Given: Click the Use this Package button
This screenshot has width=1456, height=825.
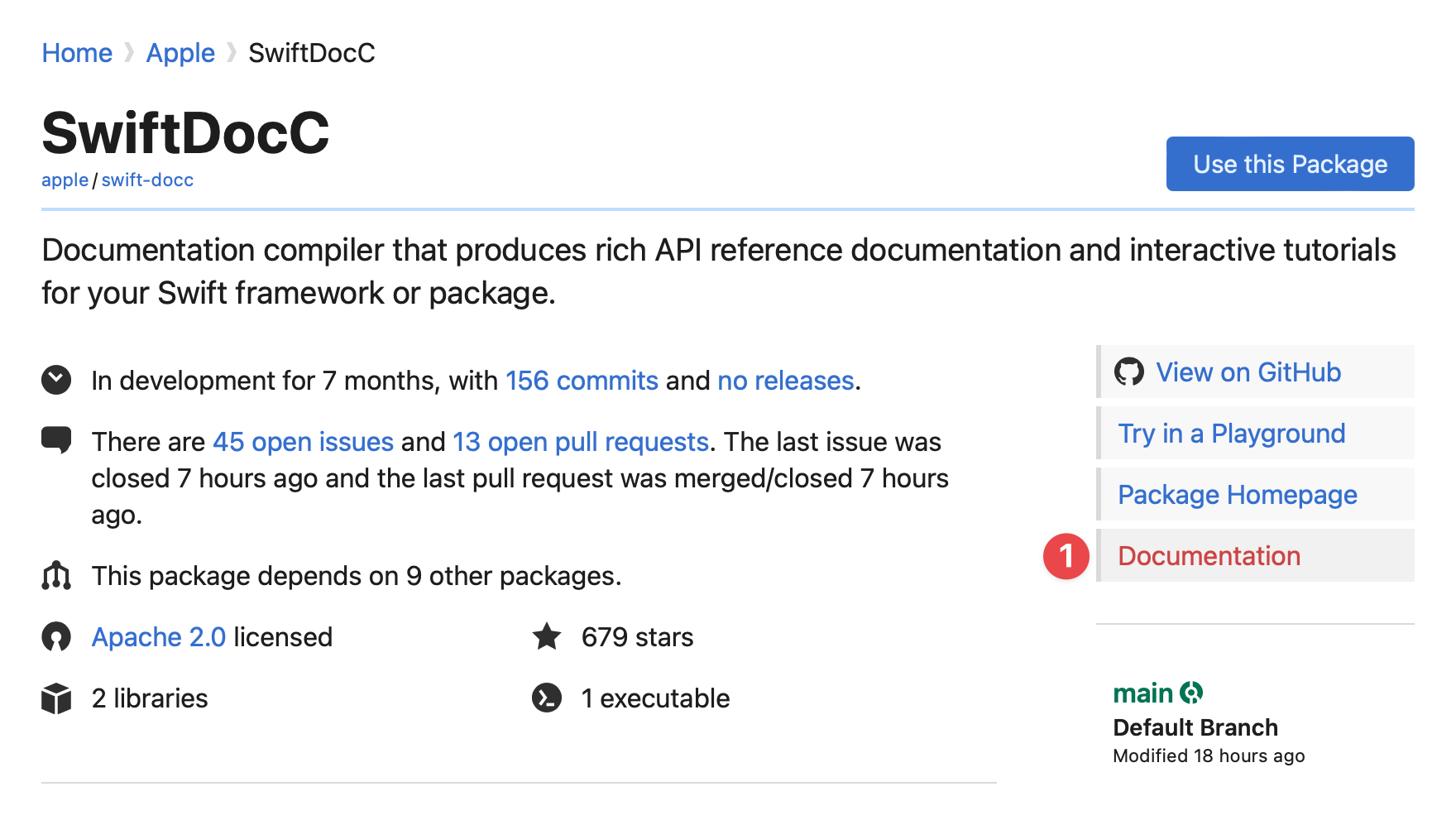Looking at the screenshot, I should pyautogui.click(x=1290, y=164).
